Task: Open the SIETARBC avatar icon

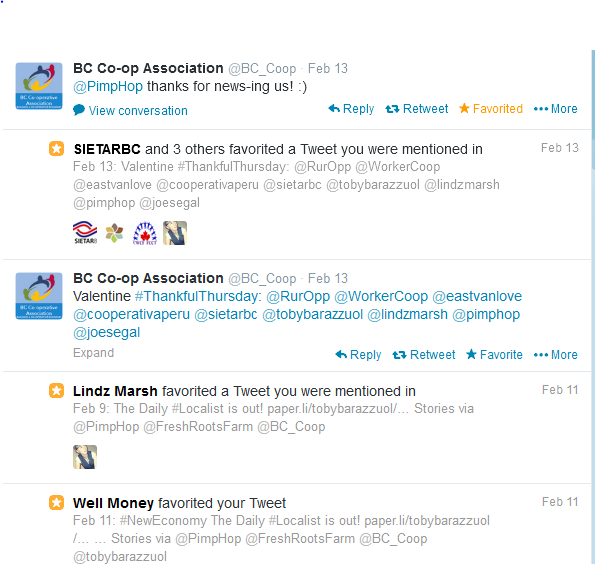Action: pyautogui.click(x=85, y=233)
